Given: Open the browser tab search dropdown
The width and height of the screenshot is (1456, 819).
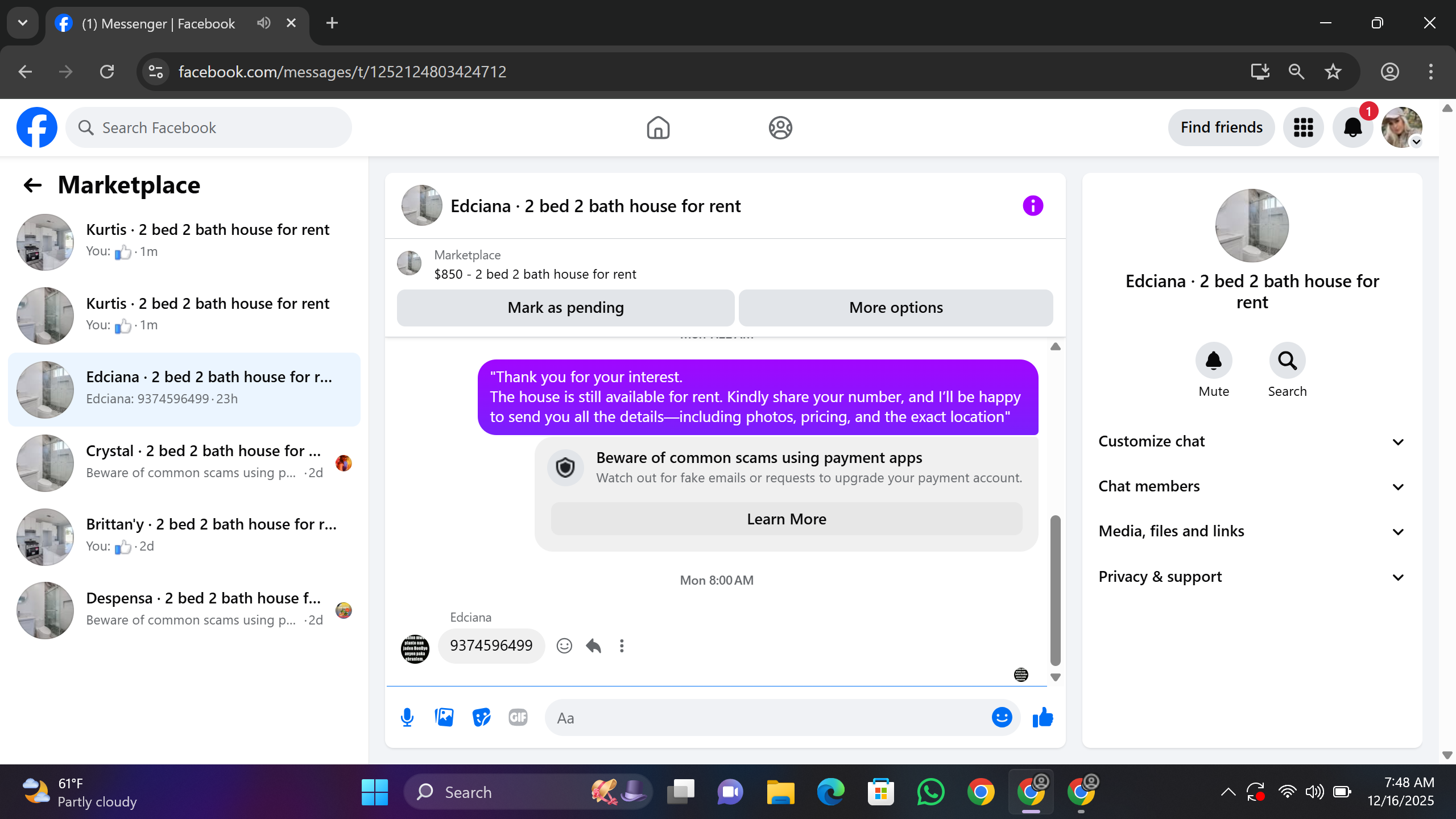Looking at the screenshot, I should pos(23,23).
